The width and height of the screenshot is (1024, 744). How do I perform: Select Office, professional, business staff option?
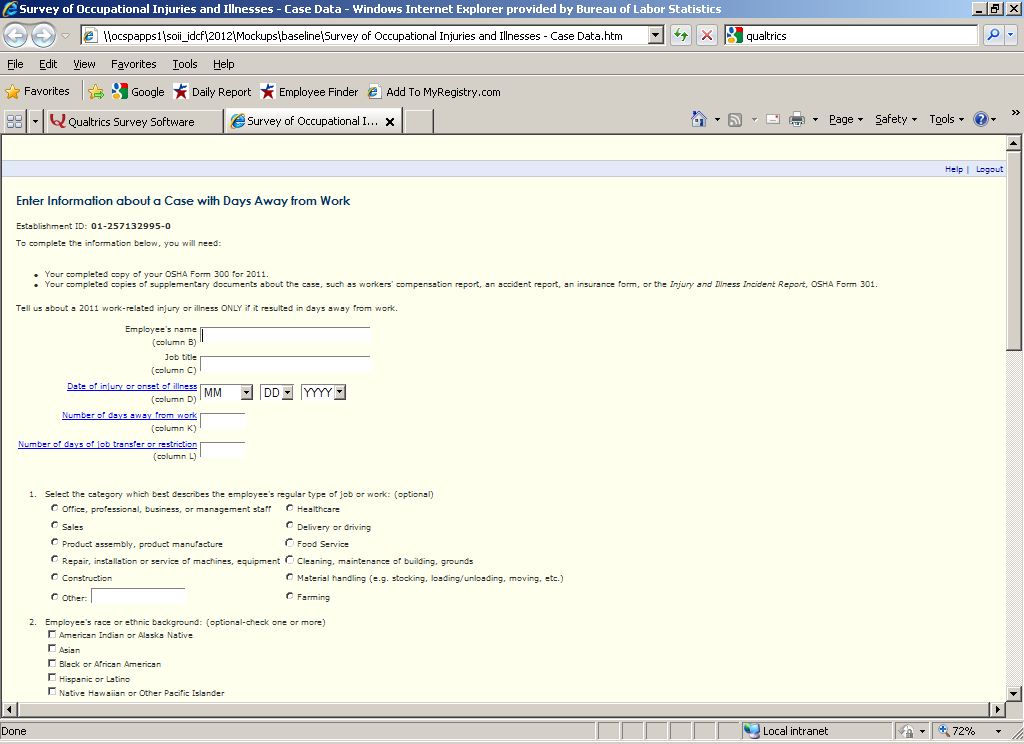(55, 508)
